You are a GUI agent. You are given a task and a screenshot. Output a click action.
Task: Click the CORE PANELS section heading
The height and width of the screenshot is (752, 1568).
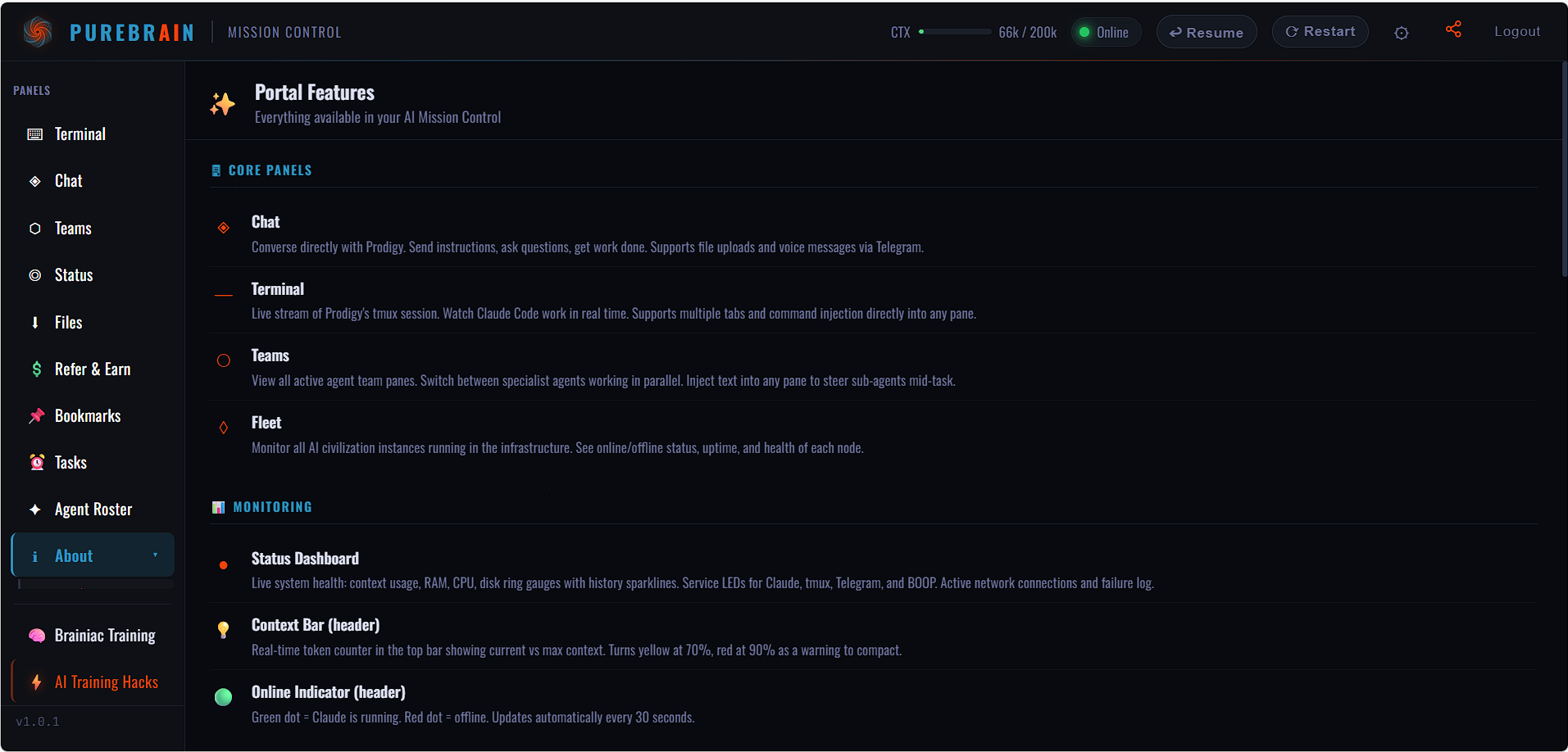270,170
